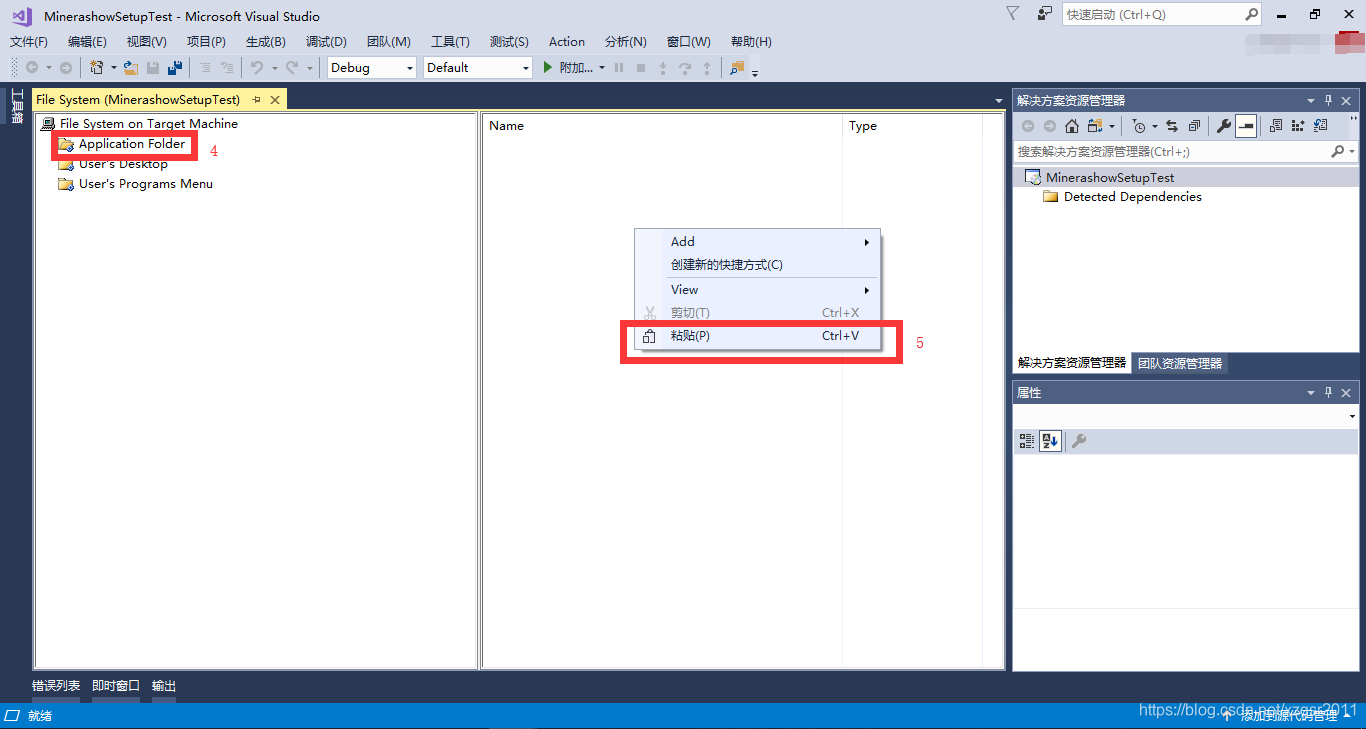The image size is (1366, 729).
Task: Click the feedback person icon in title bar
Action: 1045,14
